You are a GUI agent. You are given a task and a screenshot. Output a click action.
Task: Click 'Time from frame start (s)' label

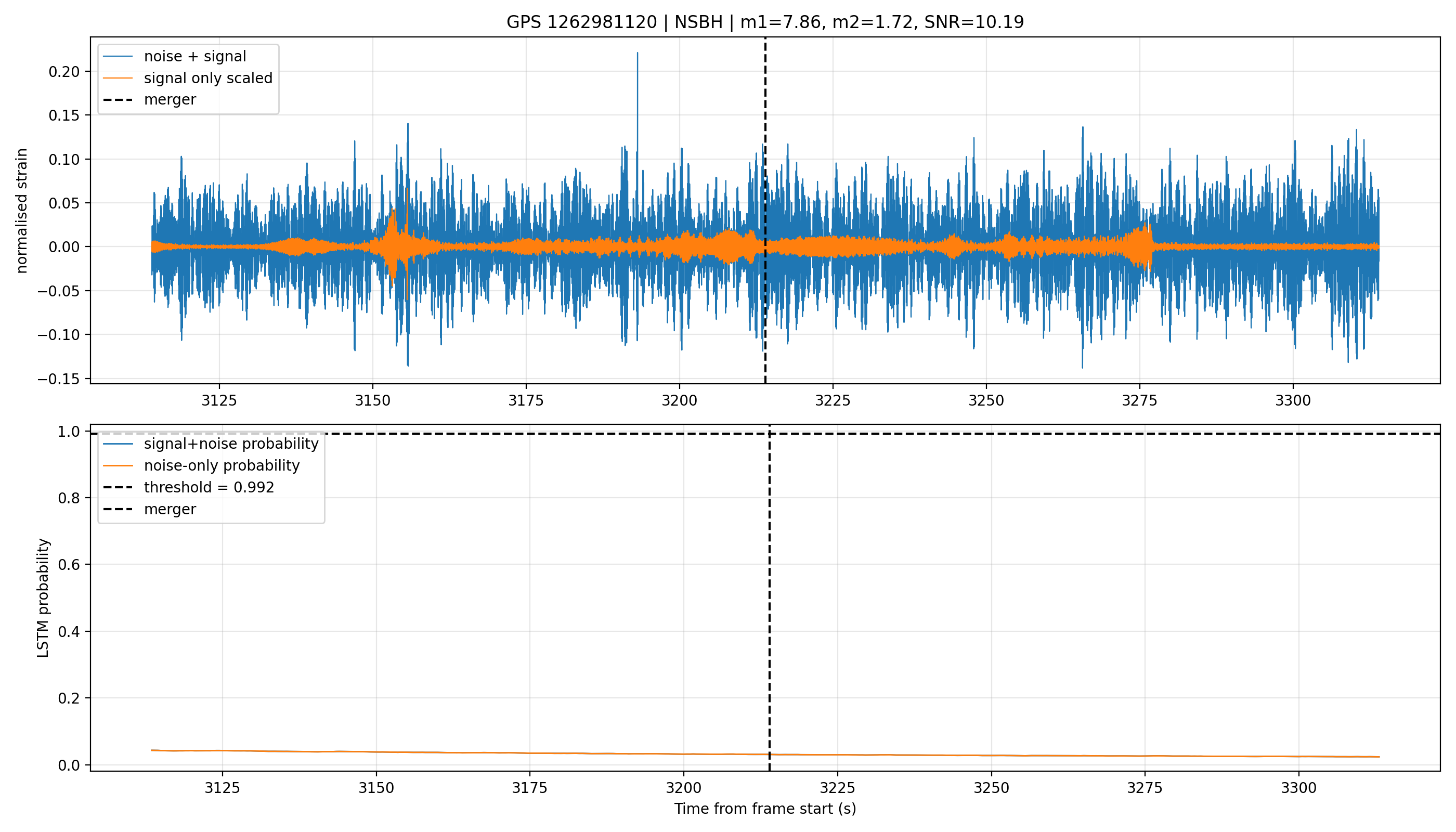(764, 809)
